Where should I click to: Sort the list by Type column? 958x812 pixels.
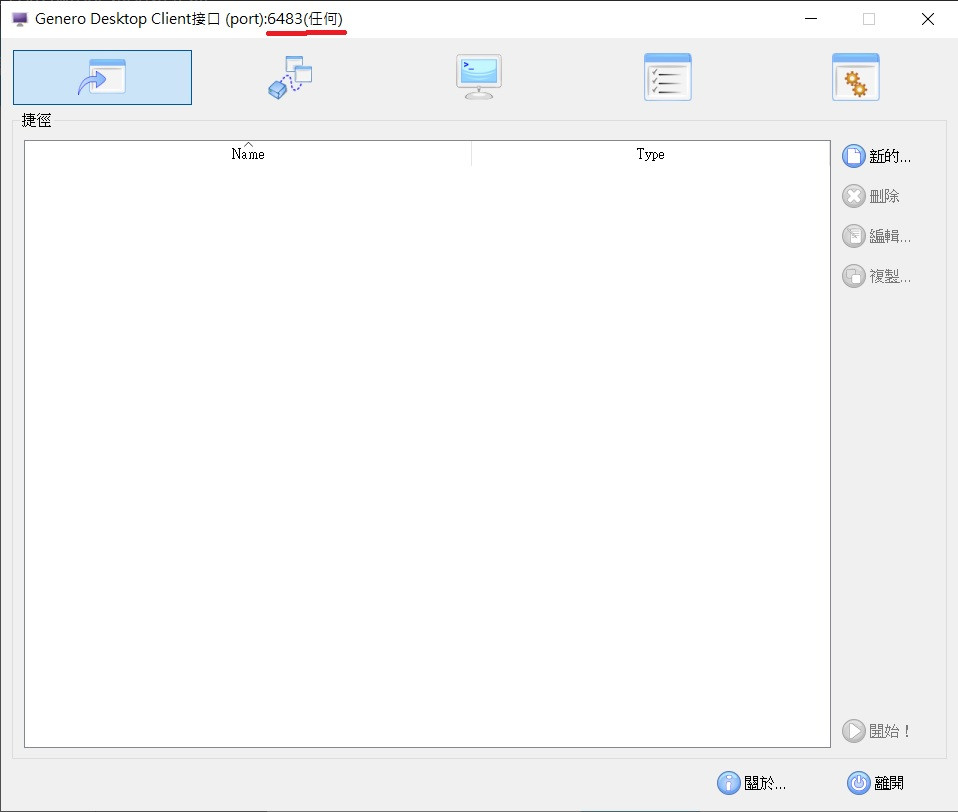click(x=651, y=154)
